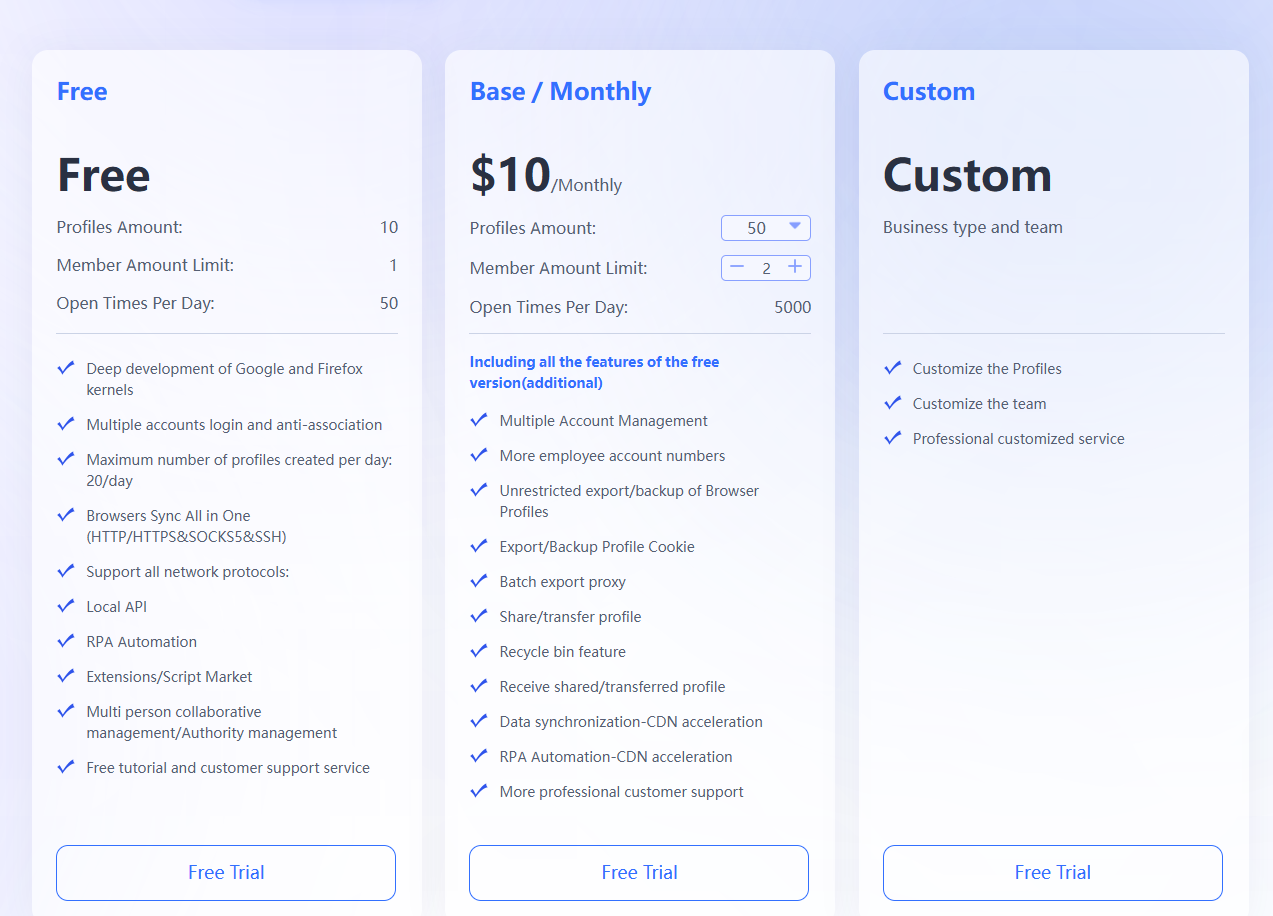Click the checkmark next to Export/Backup Profile Cookie

pyautogui.click(x=479, y=546)
